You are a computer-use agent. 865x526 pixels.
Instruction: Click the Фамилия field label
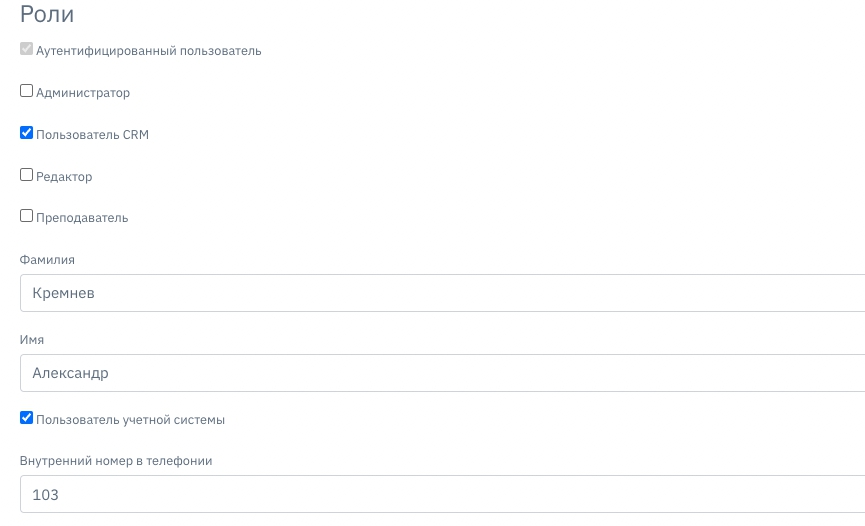click(47, 259)
